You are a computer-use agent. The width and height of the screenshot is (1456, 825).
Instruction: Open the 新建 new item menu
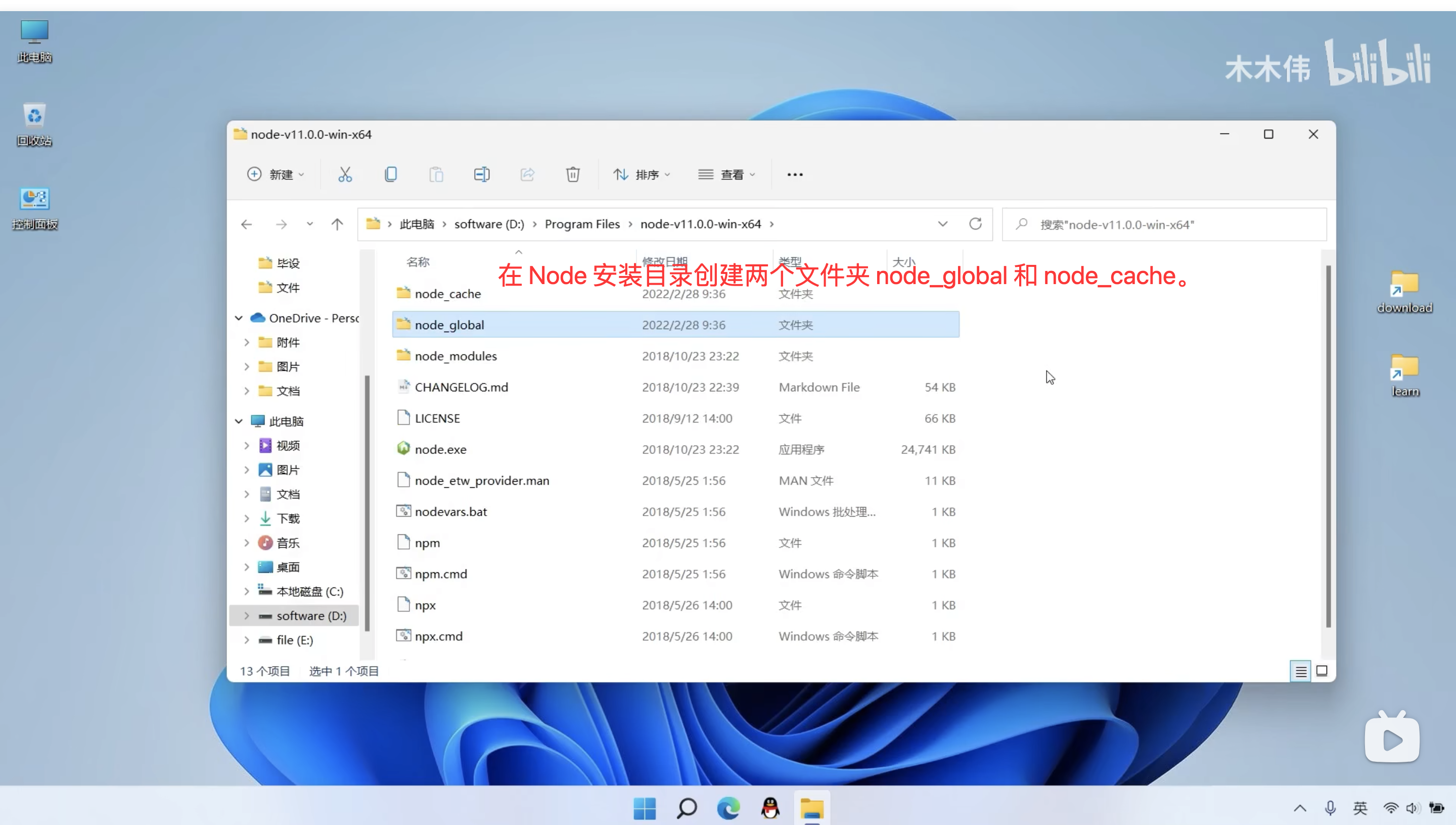(x=276, y=174)
